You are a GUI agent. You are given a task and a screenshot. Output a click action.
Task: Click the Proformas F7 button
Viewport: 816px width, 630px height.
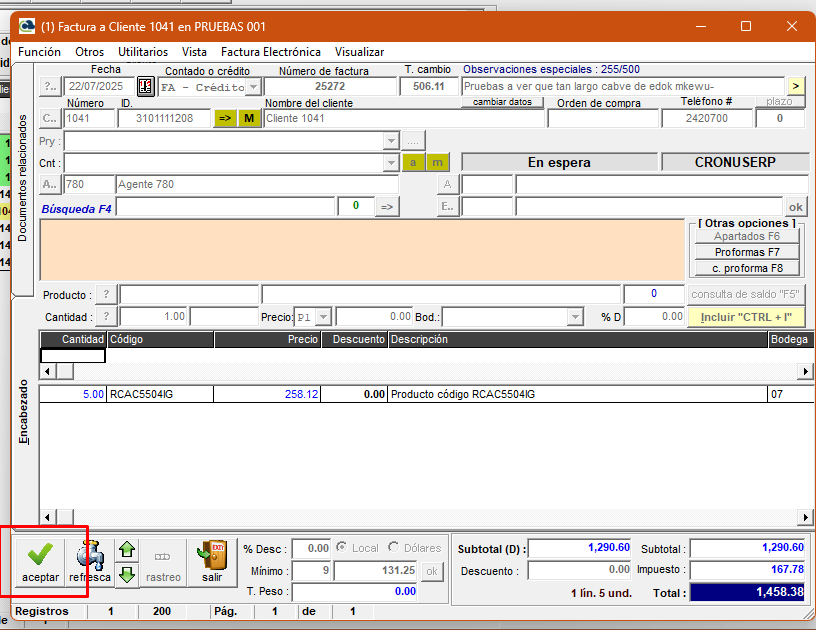tap(747, 252)
